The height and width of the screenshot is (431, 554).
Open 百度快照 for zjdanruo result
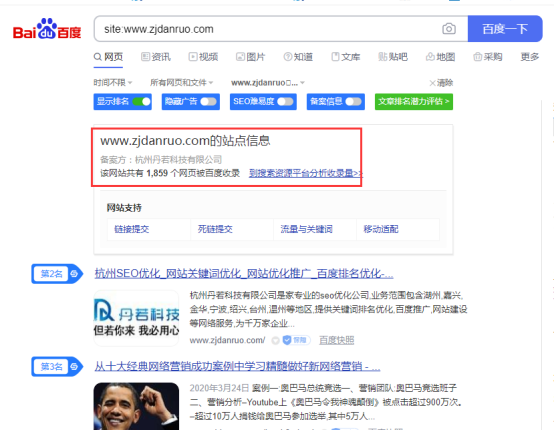(x=336, y=340)
